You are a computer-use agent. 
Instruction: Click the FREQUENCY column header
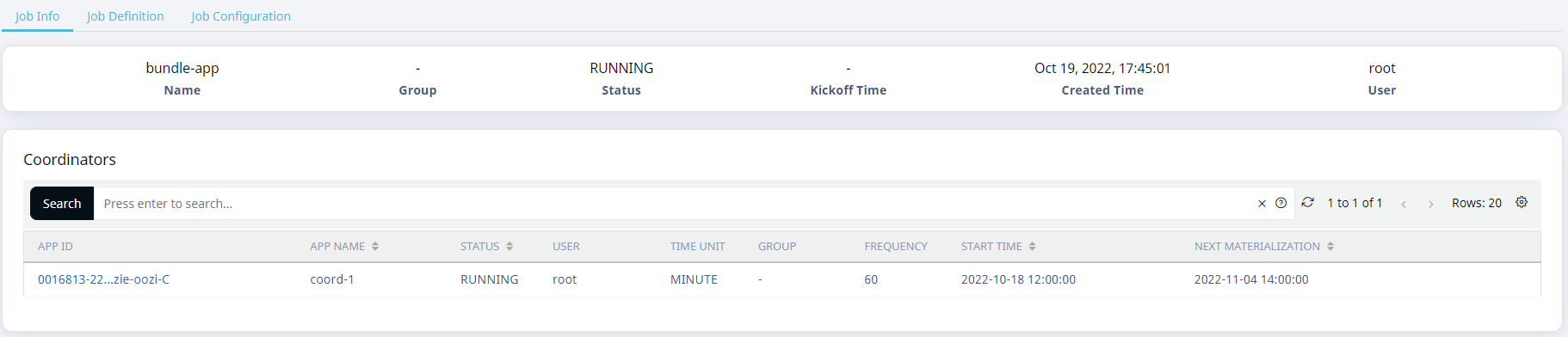coord(896,247)
